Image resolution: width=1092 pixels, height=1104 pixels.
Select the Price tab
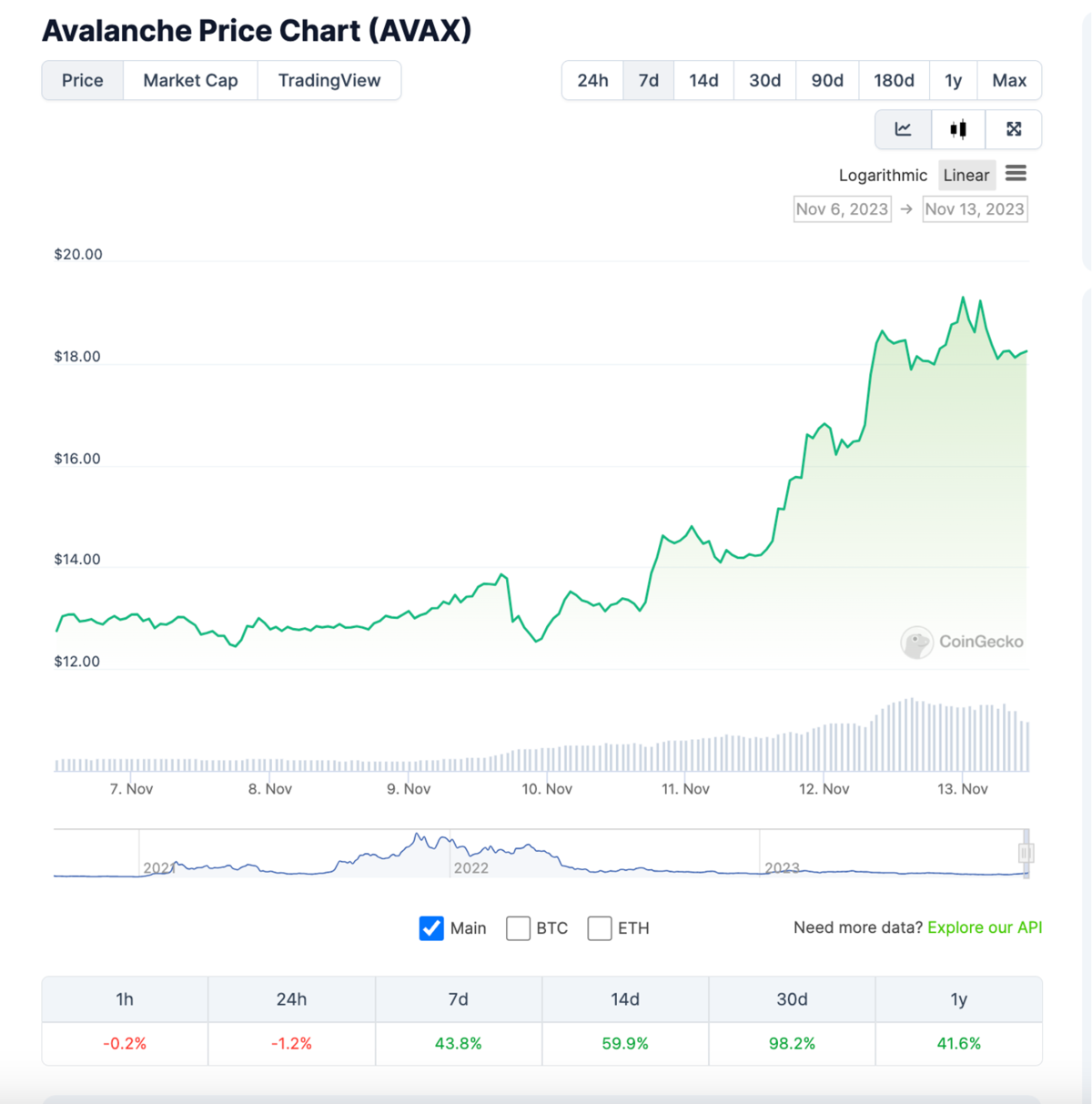[83, 80]
